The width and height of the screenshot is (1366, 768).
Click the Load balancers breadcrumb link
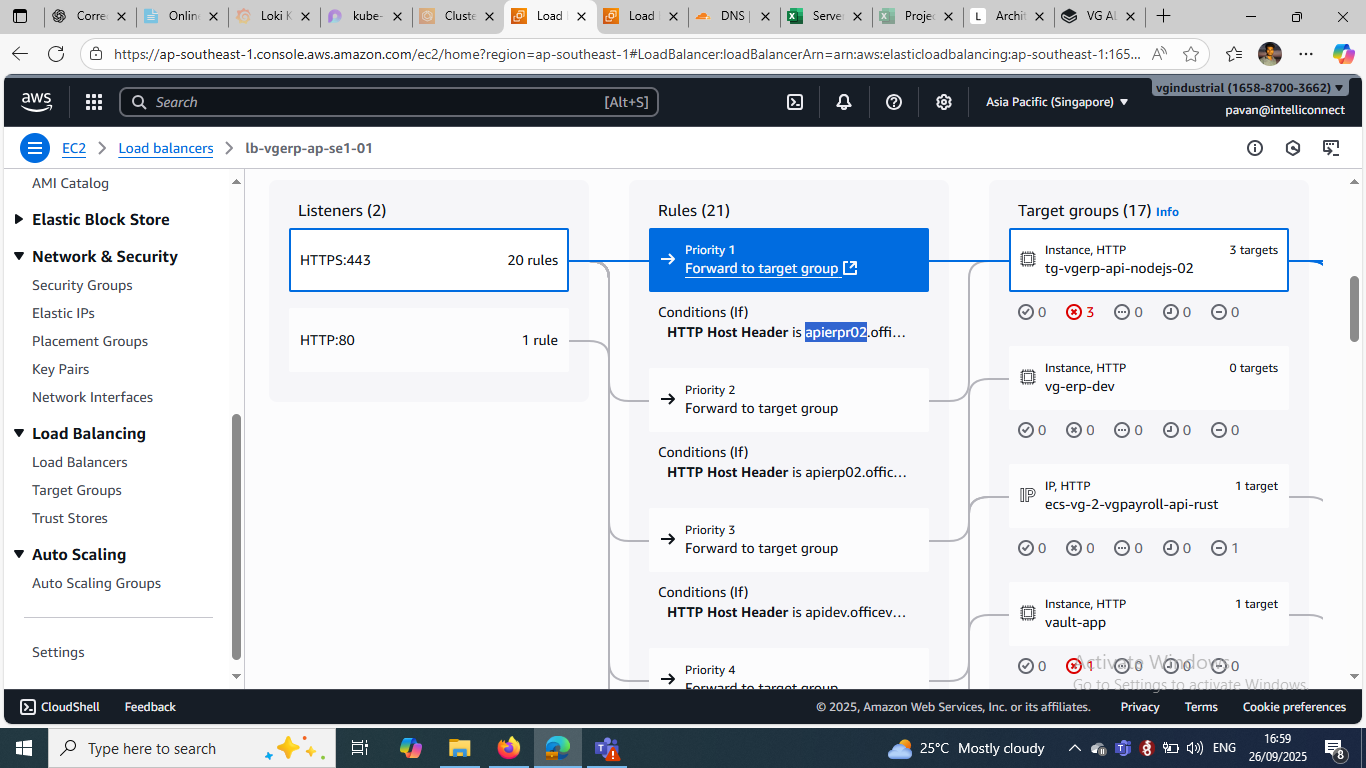166,149
